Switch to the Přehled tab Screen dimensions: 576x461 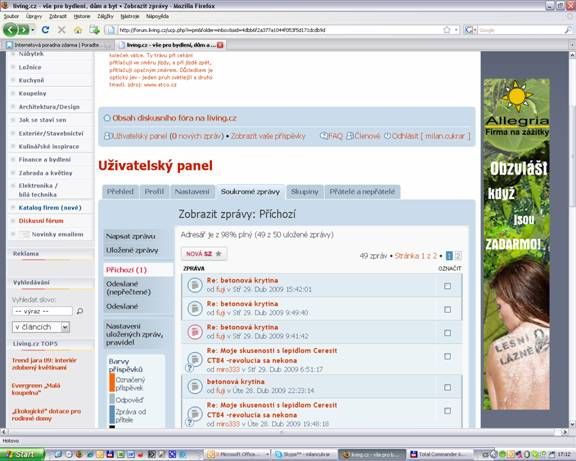point(120,192)
